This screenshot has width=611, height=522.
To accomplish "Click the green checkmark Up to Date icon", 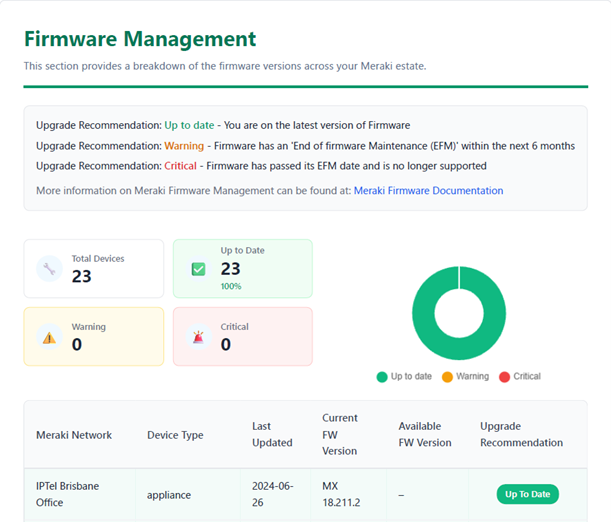I will tap(198, 269).
